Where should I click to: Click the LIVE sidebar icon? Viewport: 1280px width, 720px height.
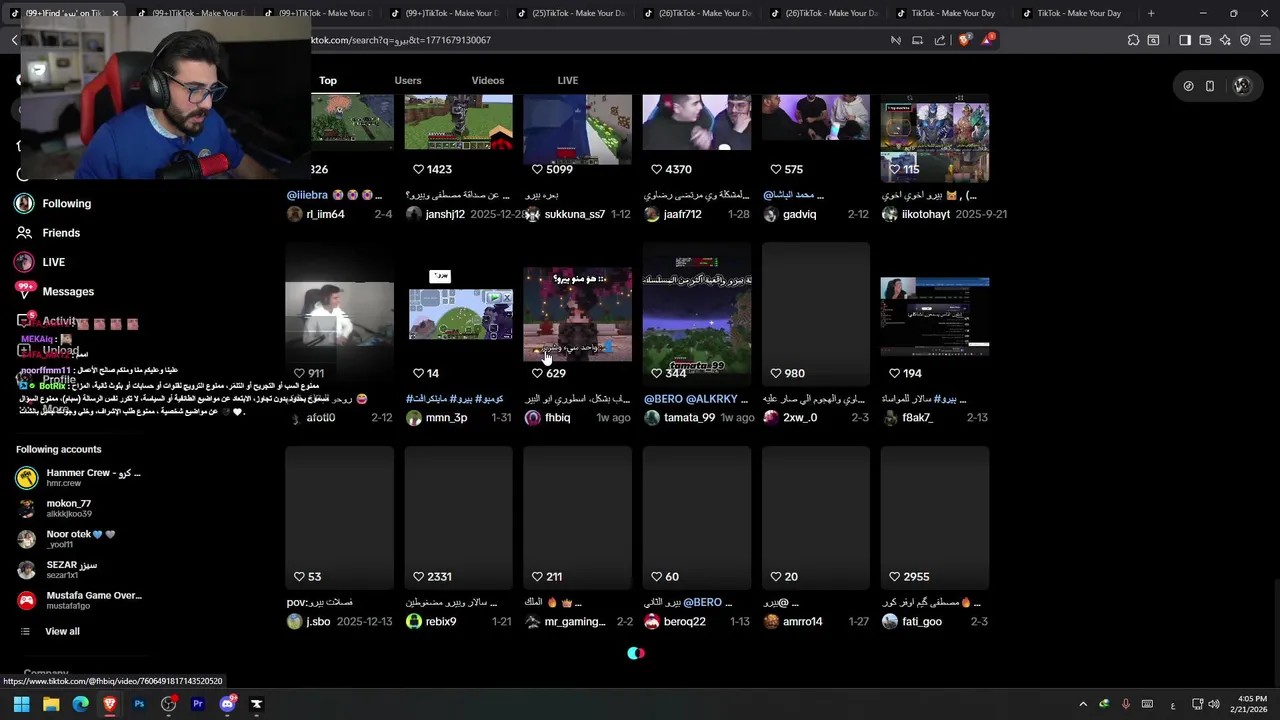24,262
